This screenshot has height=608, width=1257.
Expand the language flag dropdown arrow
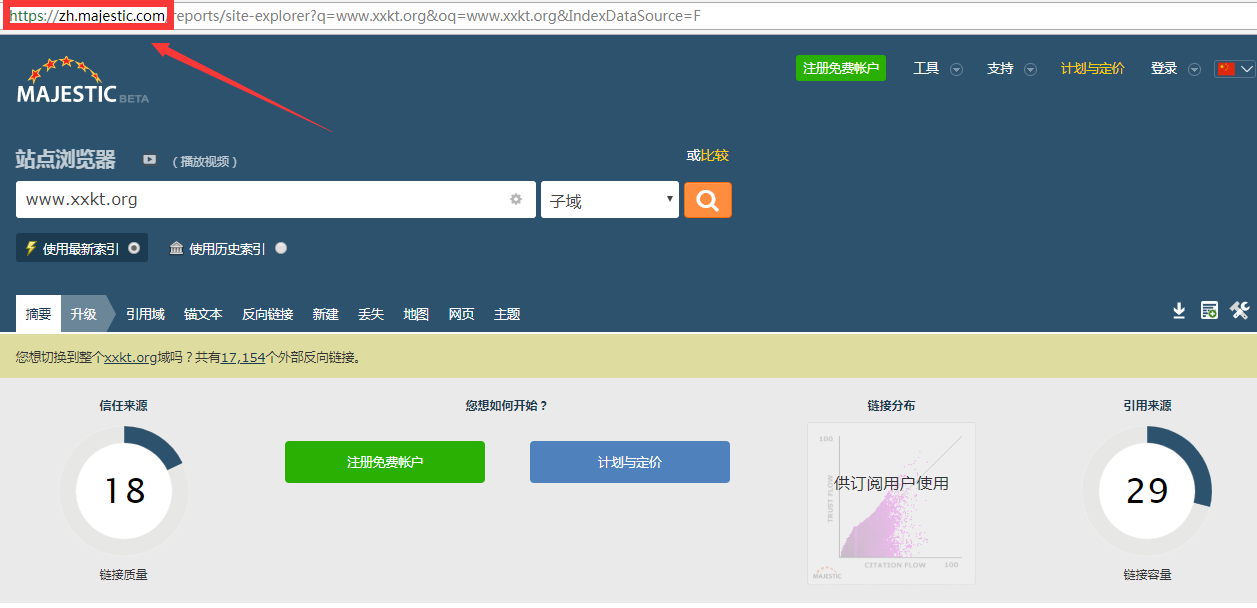[x=1246, y=69]
